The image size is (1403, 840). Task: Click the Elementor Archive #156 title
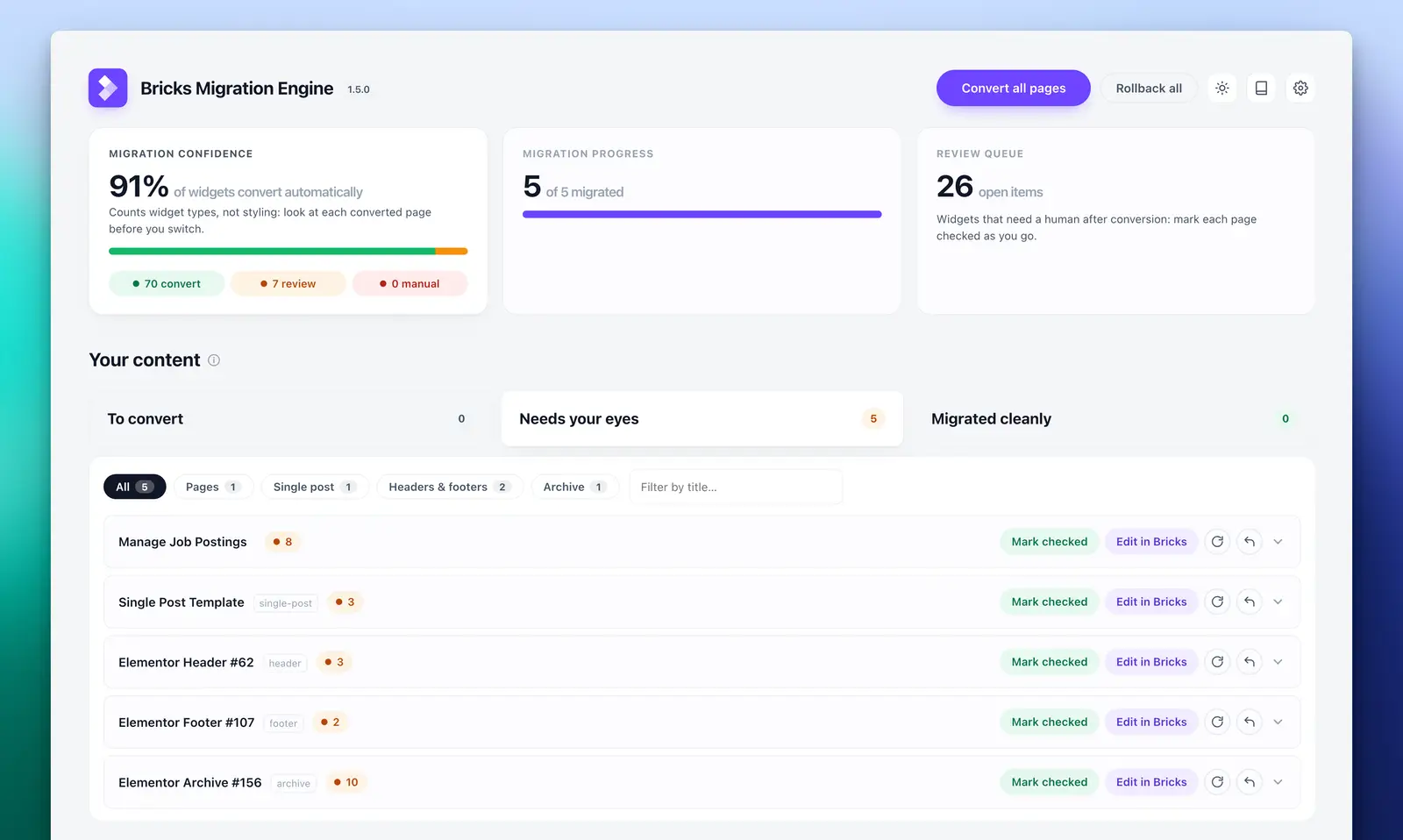pos(190,782)
